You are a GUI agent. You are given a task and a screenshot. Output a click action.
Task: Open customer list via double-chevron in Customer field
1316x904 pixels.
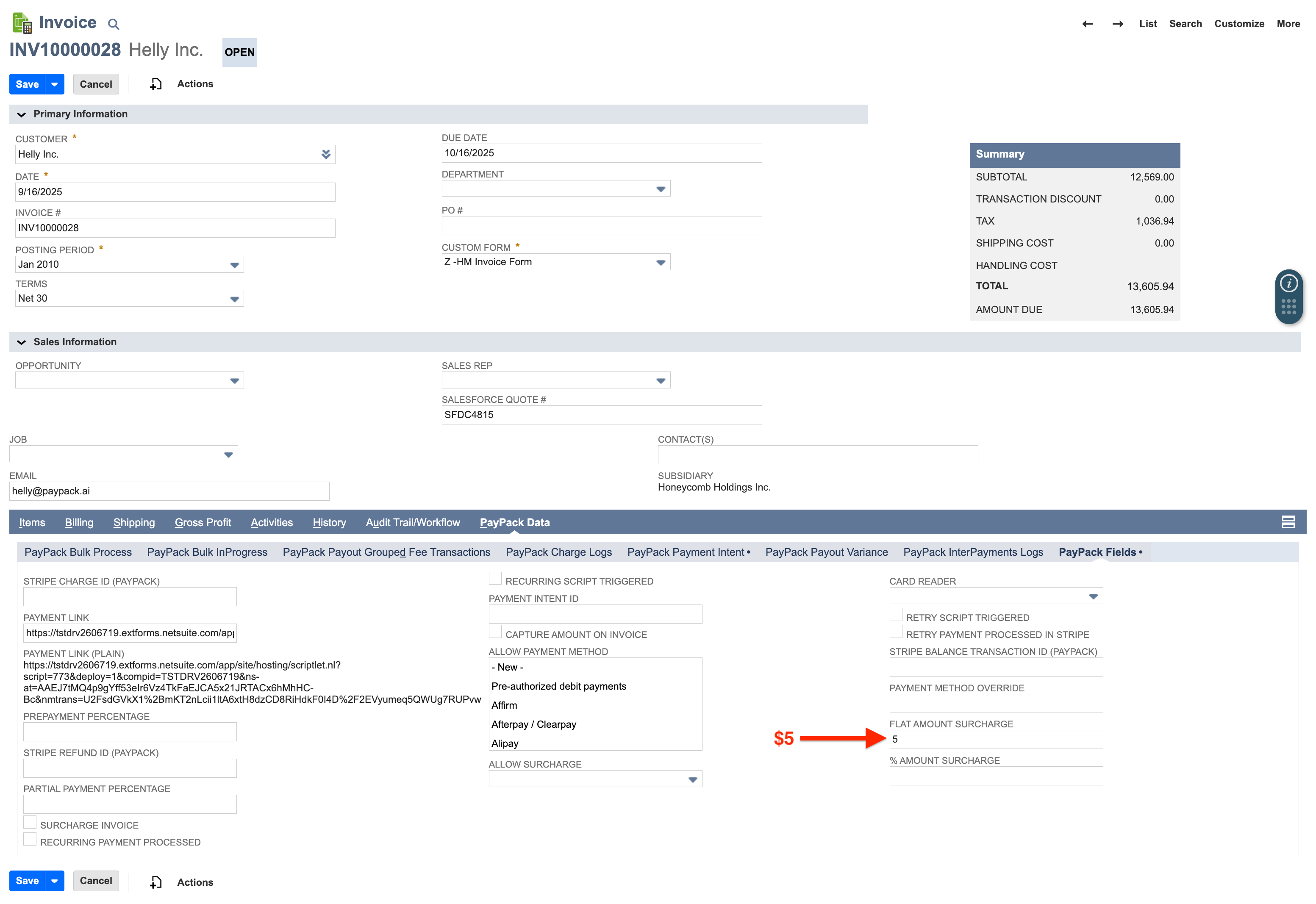click(x=326, y=154)
